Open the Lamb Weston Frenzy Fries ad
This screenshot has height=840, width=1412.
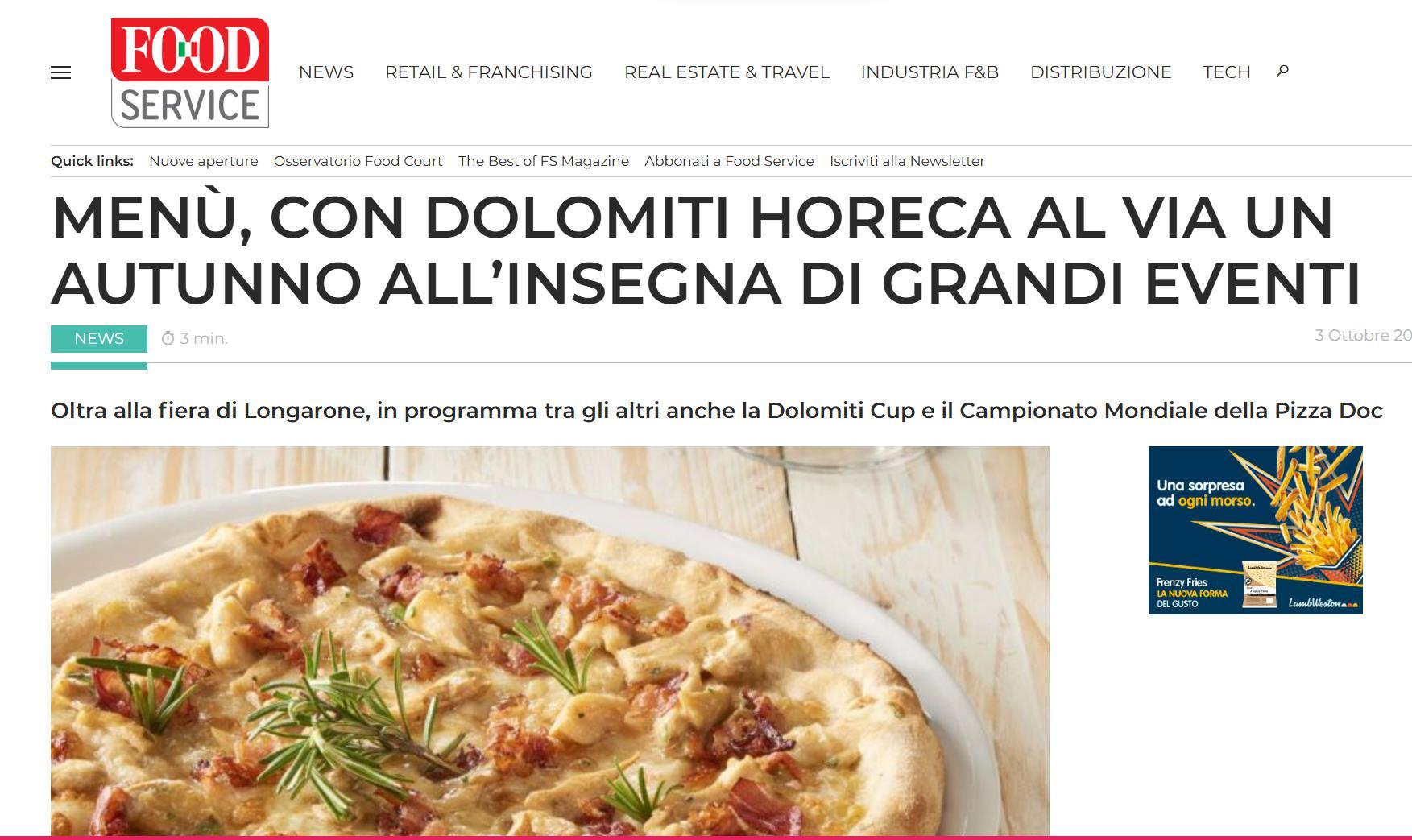(x=1255, y=530)
